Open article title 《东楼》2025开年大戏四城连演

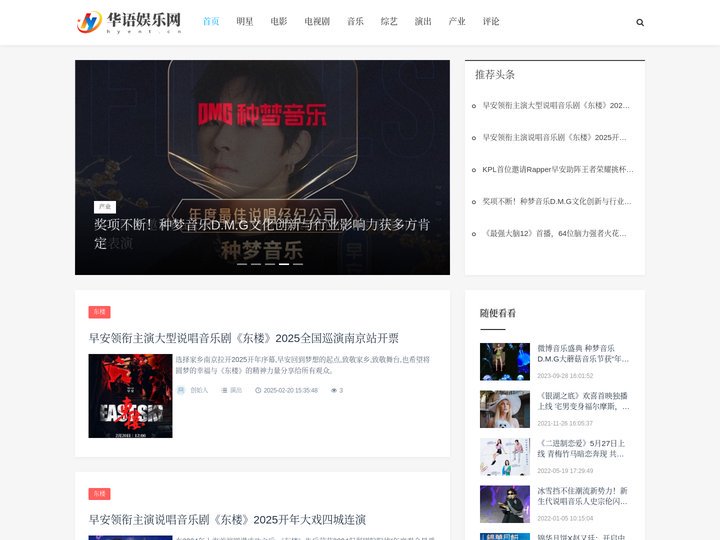227,519
